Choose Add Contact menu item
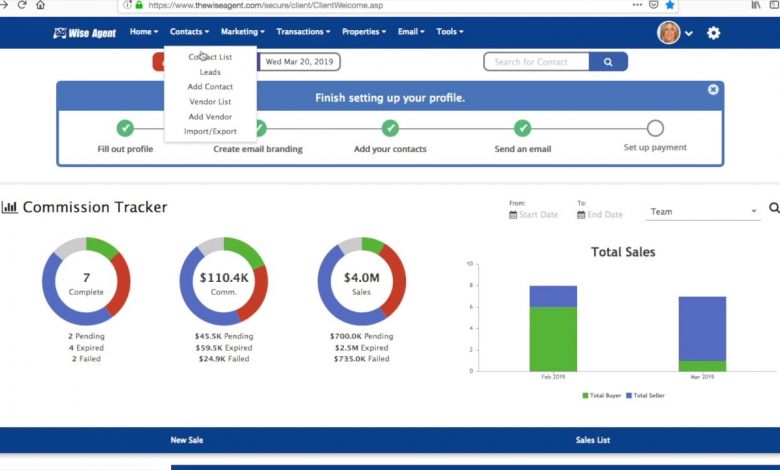This screenshot has width=780, height=470. [x=210, y=87]
